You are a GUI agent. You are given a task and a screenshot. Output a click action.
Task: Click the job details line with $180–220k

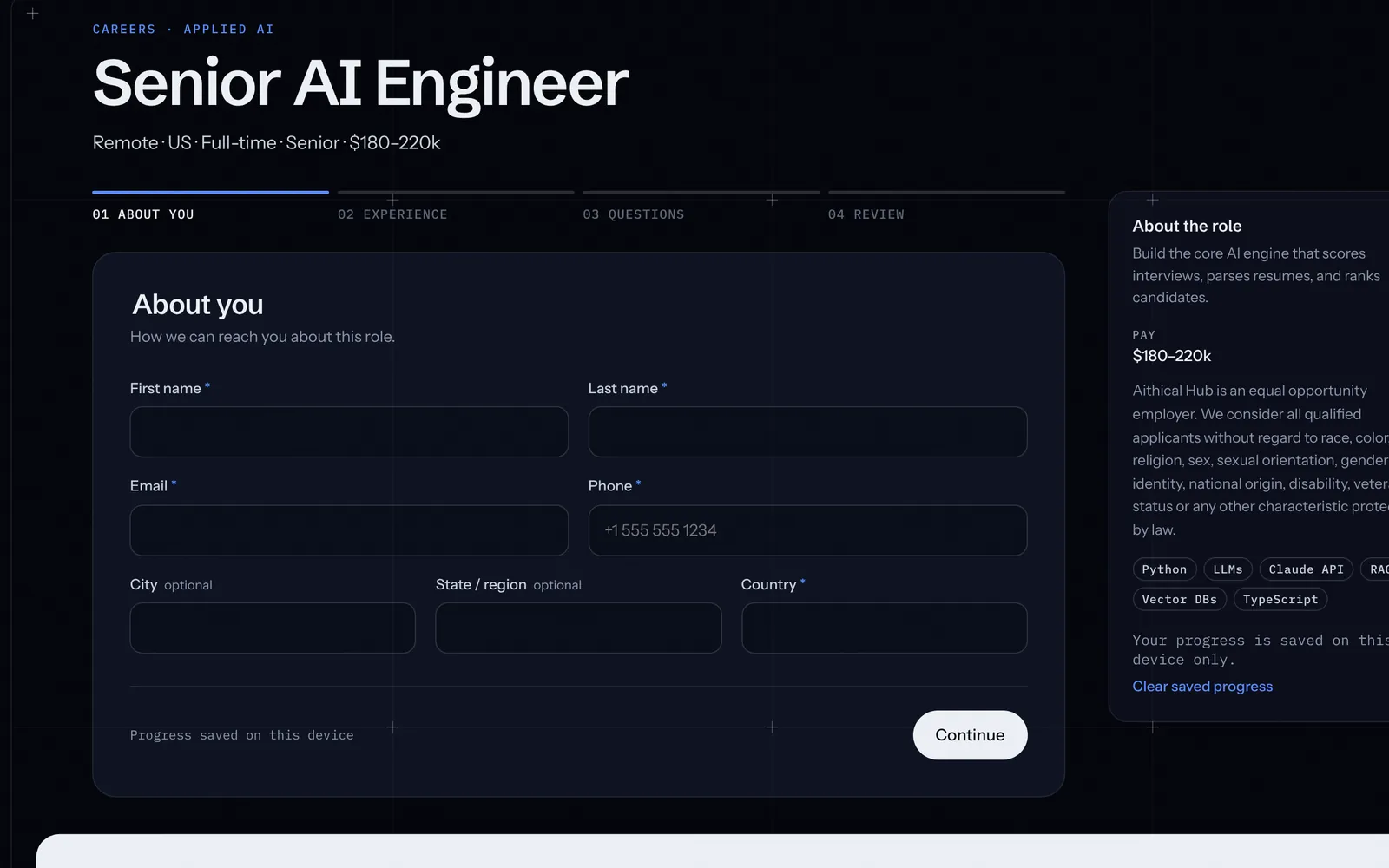(x=267, y=143)
